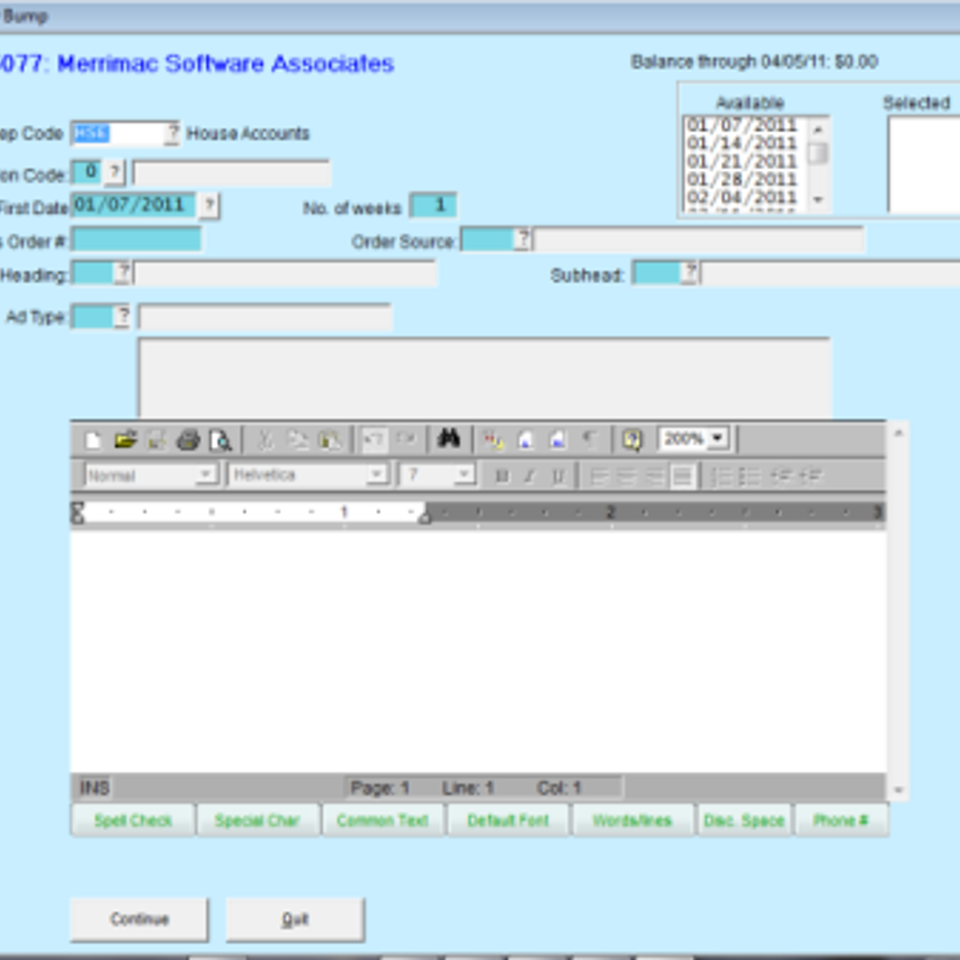This screenshot has height=960, width=960.
Task: Open Order Source lookup question mark
Action: click(x=523, y=239)
